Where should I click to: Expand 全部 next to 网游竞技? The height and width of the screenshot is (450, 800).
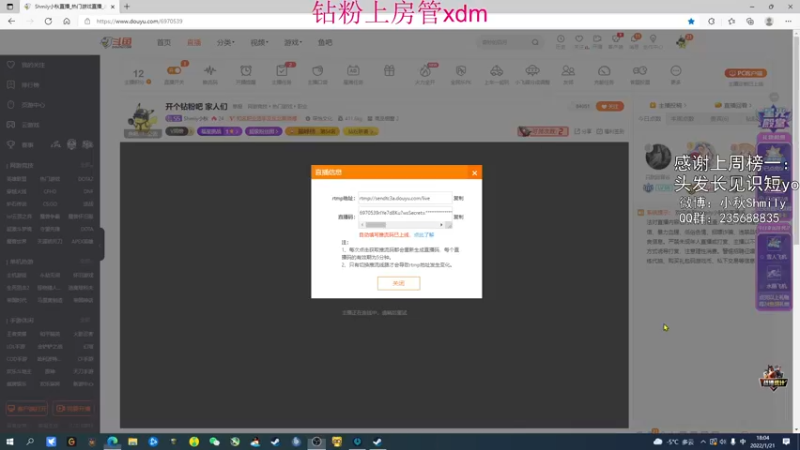(86, 165)
